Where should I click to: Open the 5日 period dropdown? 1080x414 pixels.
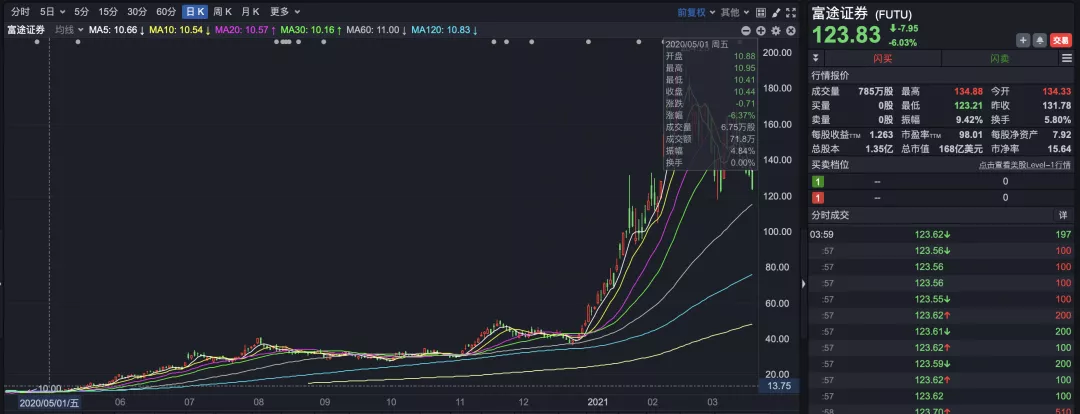coord(52,12)
